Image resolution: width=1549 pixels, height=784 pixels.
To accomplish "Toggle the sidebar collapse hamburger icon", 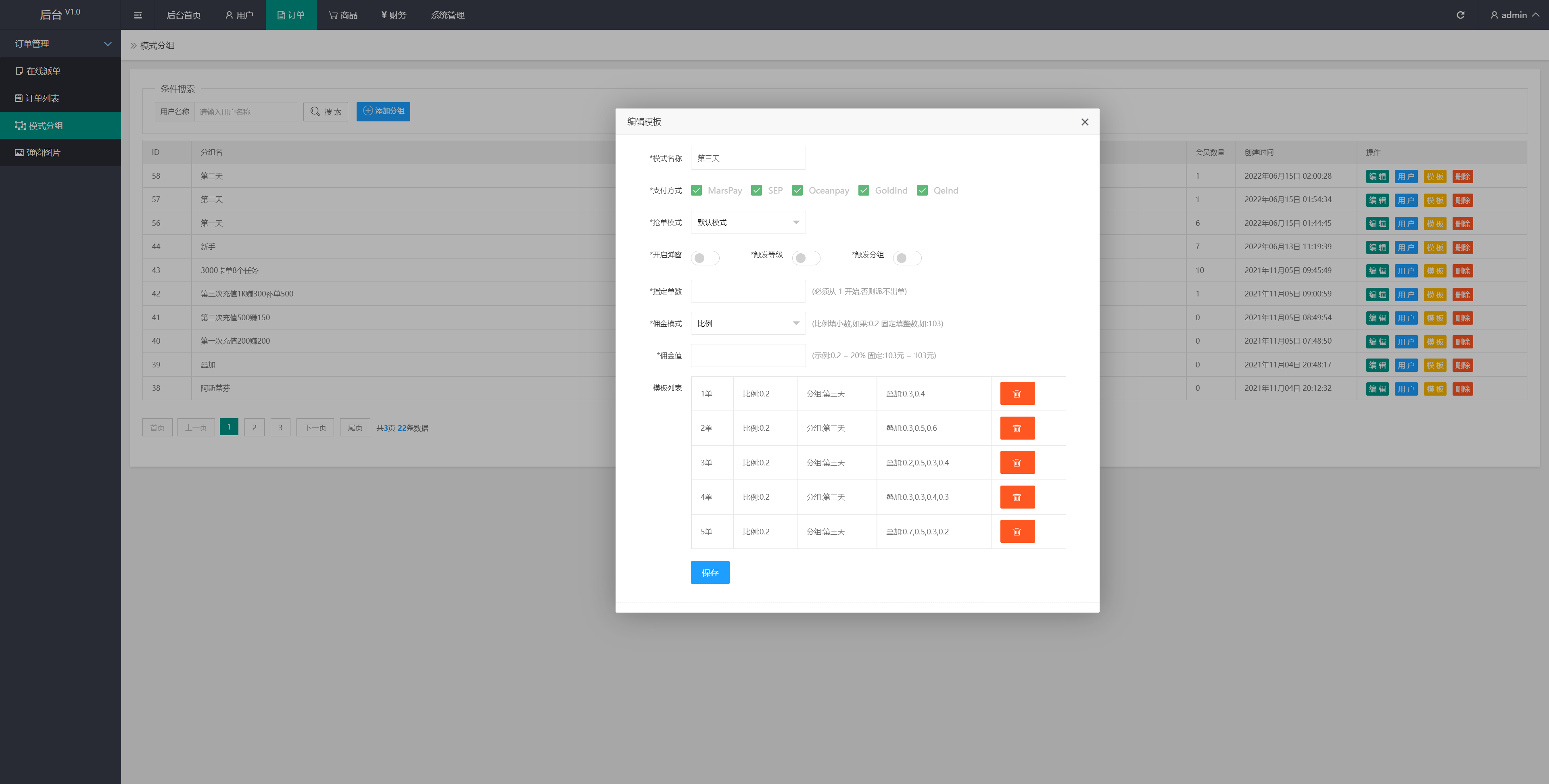I will point(138,15).
